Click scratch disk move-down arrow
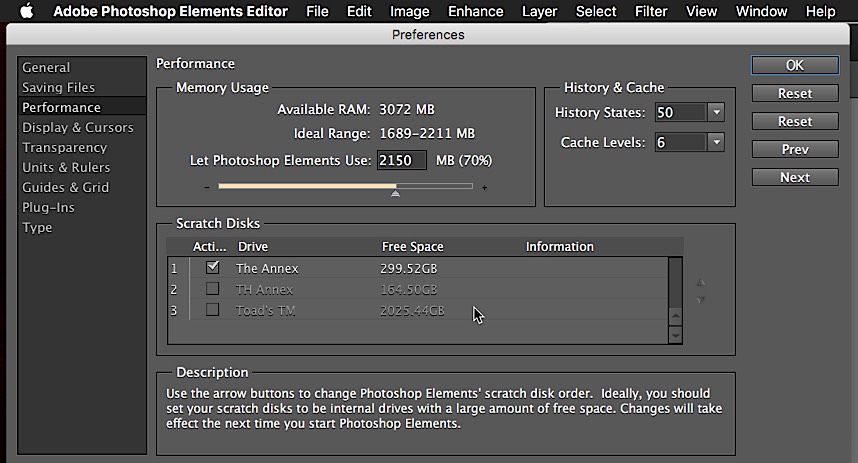This screenshot has height=463, width=858. 701,299
